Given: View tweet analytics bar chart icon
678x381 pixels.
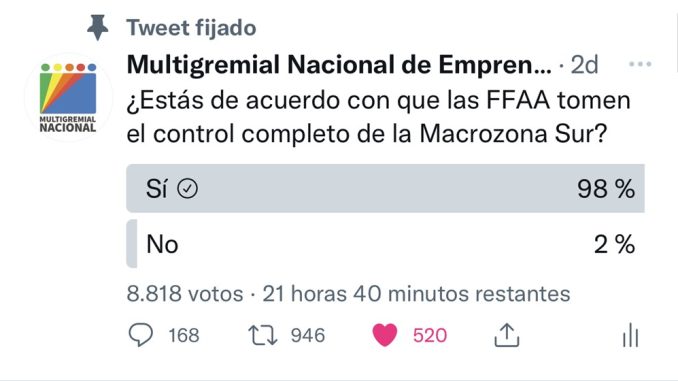Looking at the screenshot, I should click(630, 335).
